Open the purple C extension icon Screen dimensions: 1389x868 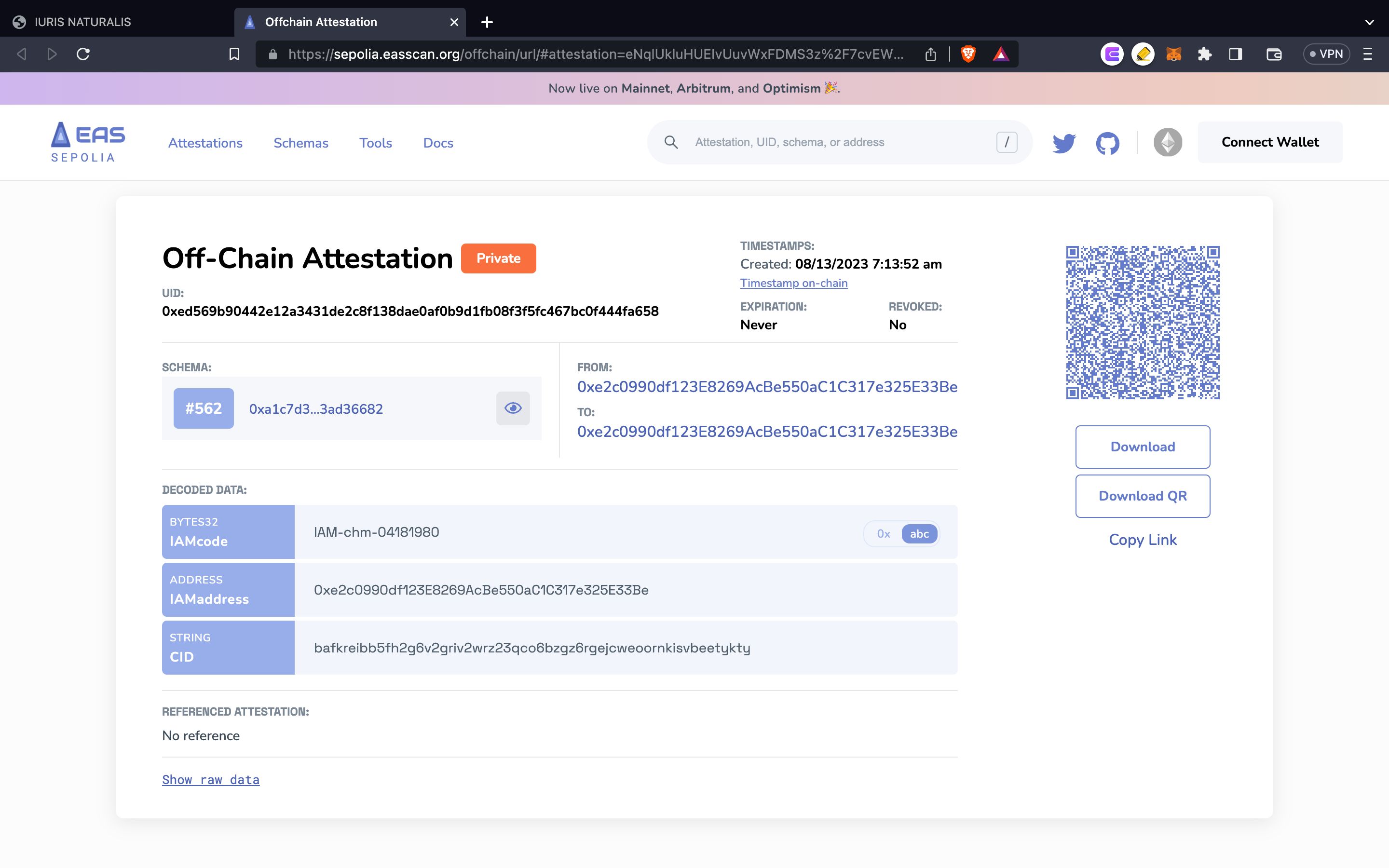point(1112,54)
